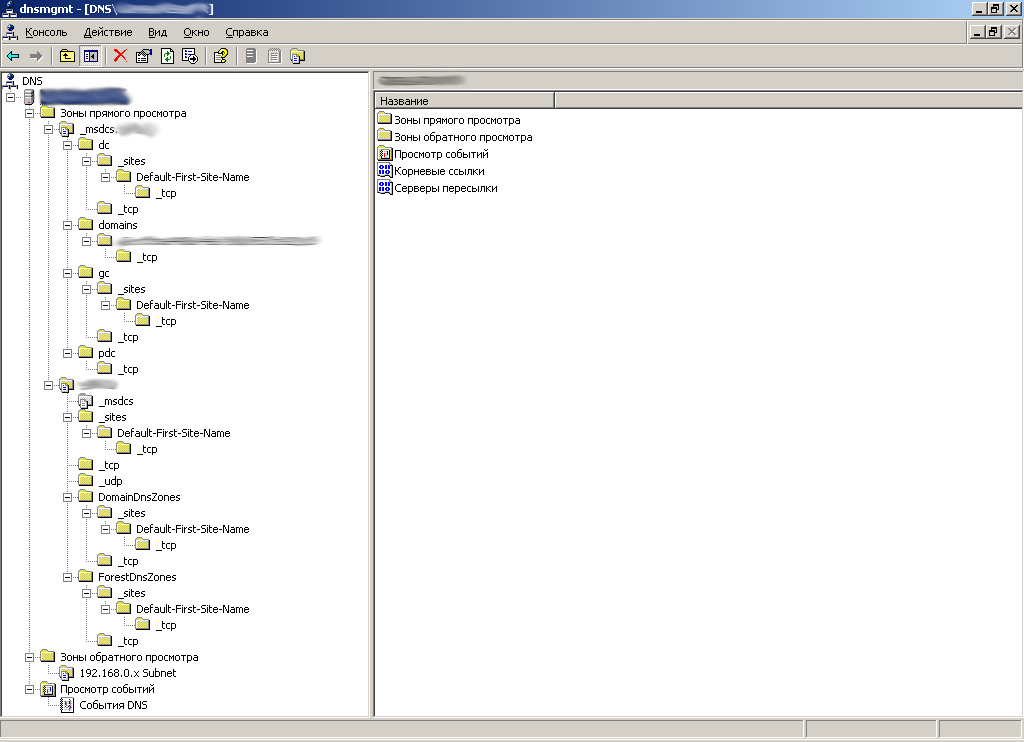This screenshot has height=742, width=1024.
Task: Select 192.168.0.x Subnet in the tree
Action: tap(127, 673)
